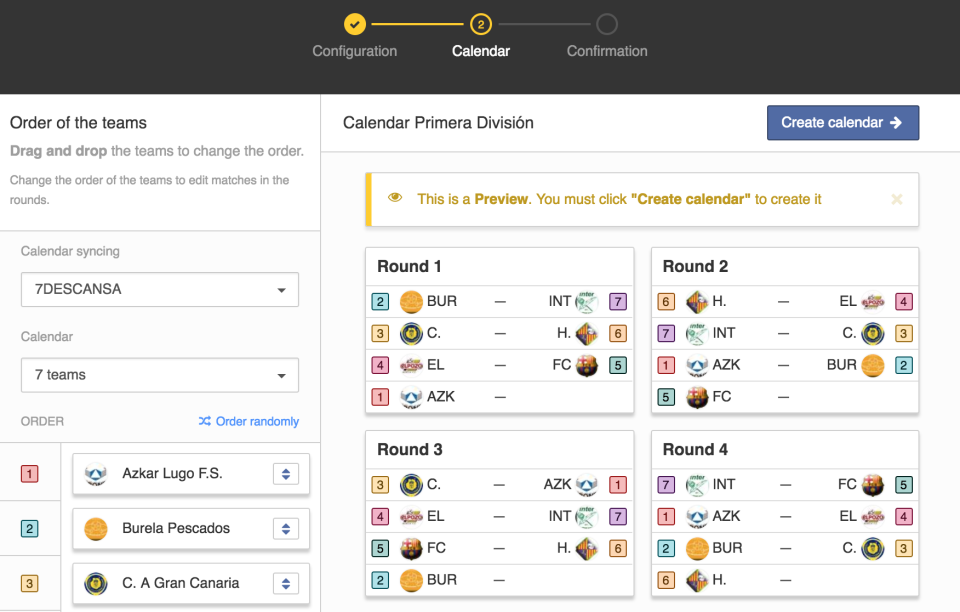
Task: Click the red number 1 badge in the order list
Action: click(30, 473)
